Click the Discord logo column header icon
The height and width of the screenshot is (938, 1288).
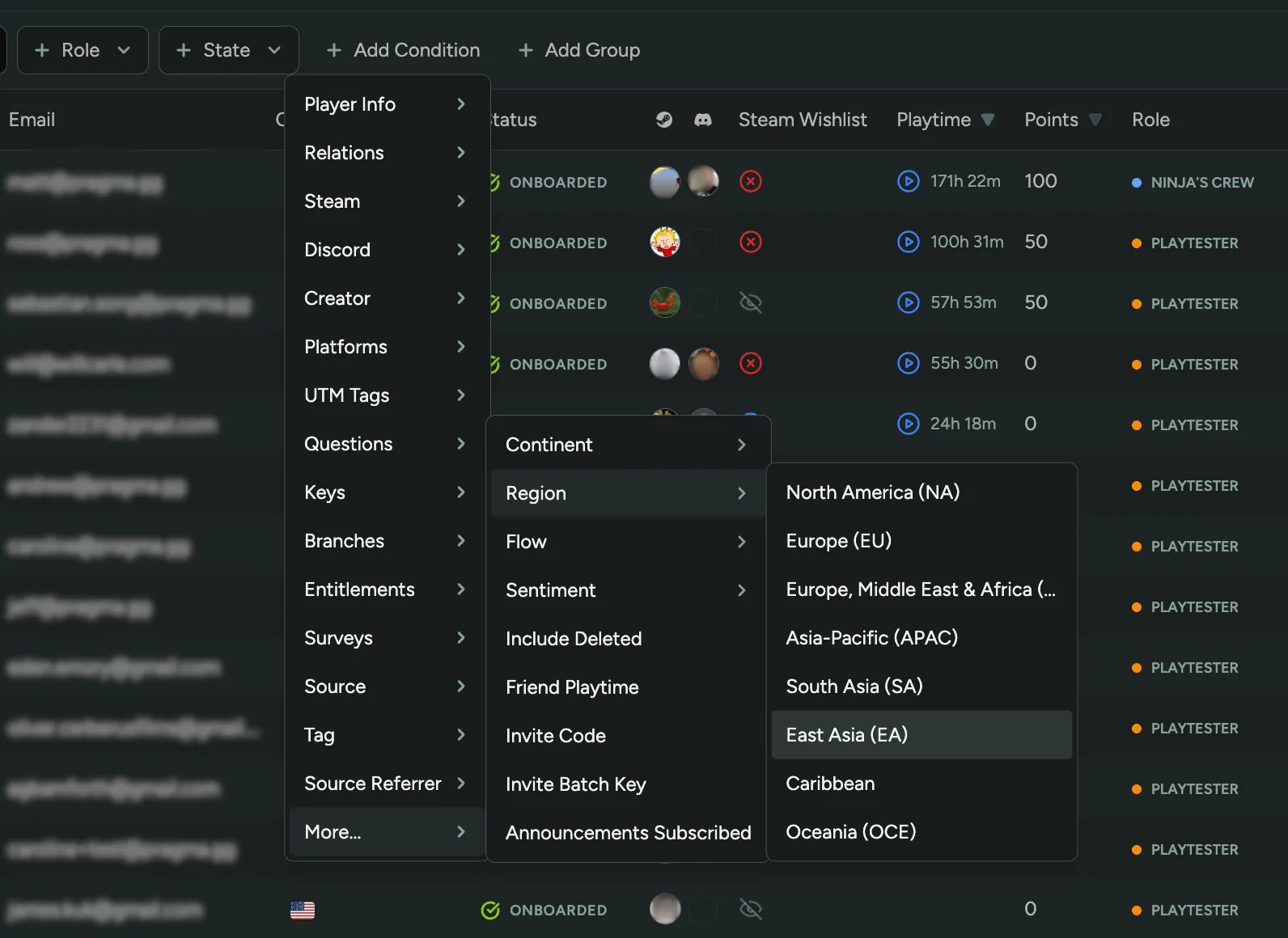(x=703, y=120)
